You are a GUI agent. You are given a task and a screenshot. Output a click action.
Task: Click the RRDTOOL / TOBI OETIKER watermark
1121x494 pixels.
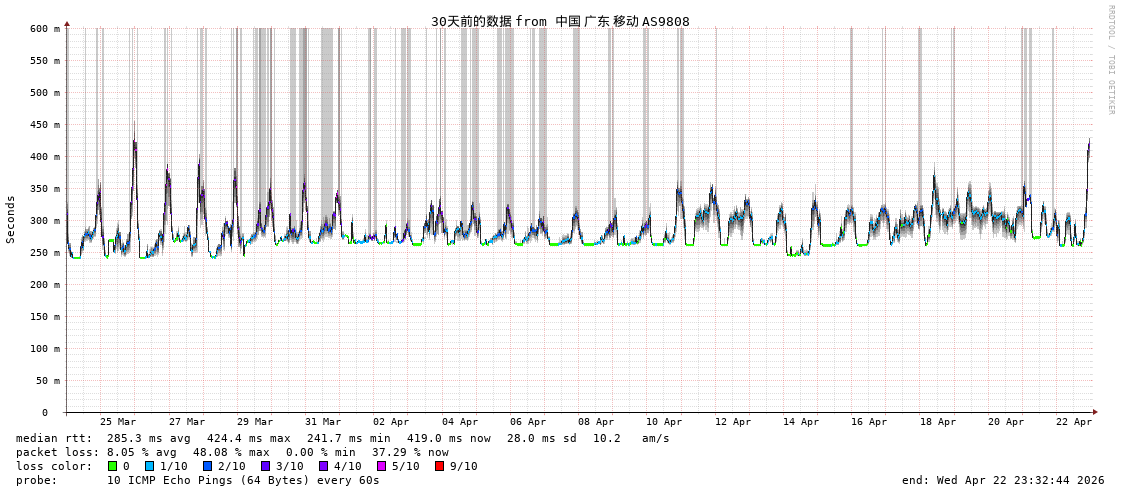[1110, 60]
